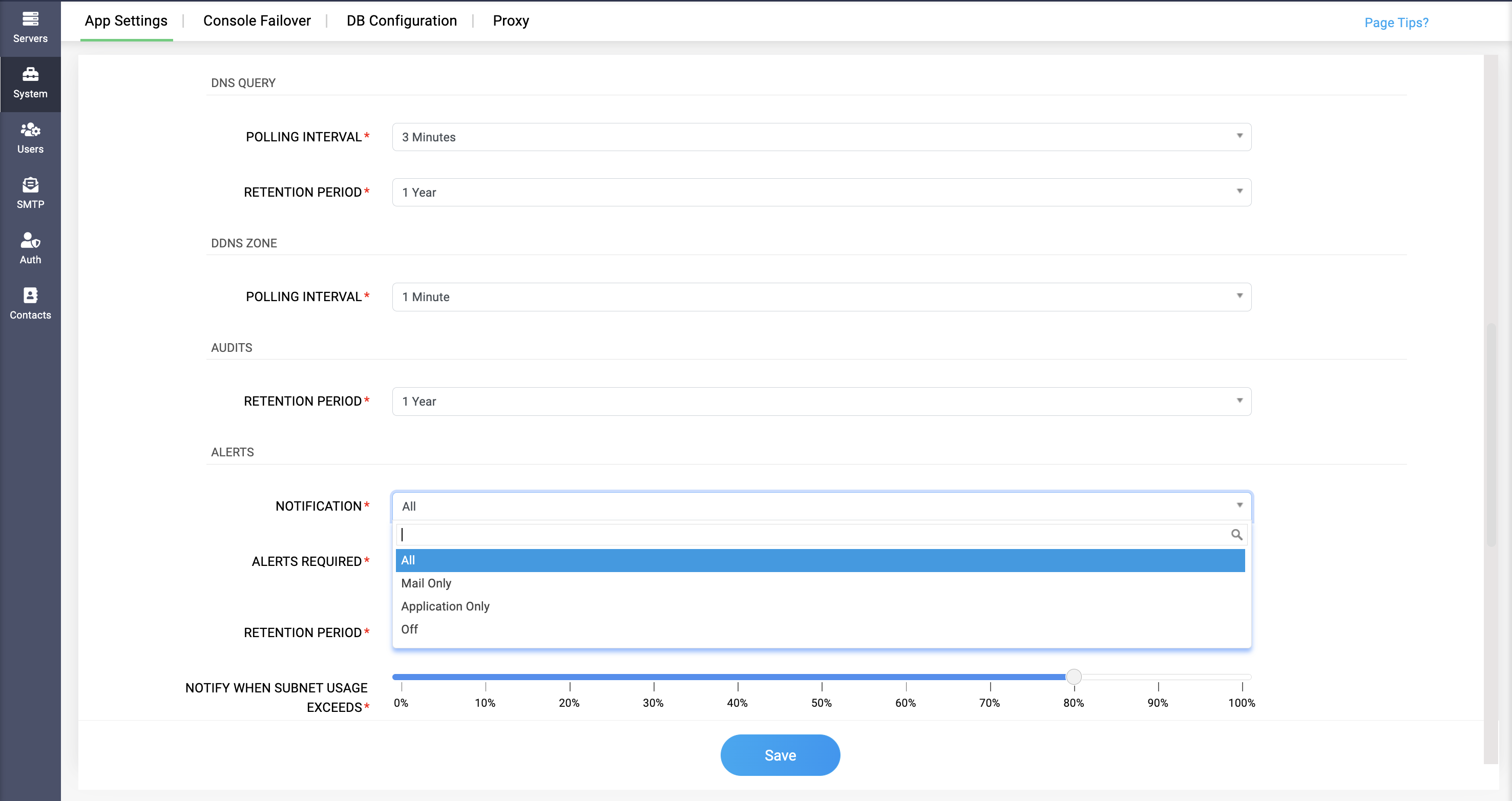1512x801 pixels.
Task: Select the System sidebar icon
Action: [x=30, y=83]
